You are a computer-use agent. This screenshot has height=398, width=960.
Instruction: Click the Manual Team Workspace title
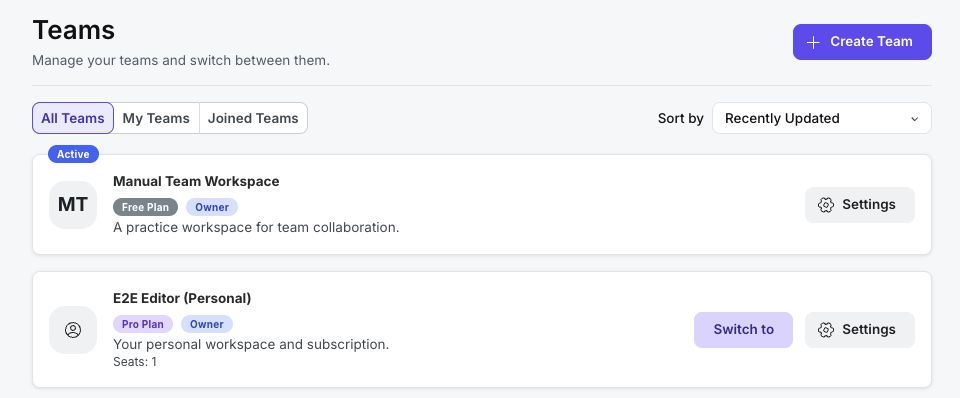pos(196,181)
